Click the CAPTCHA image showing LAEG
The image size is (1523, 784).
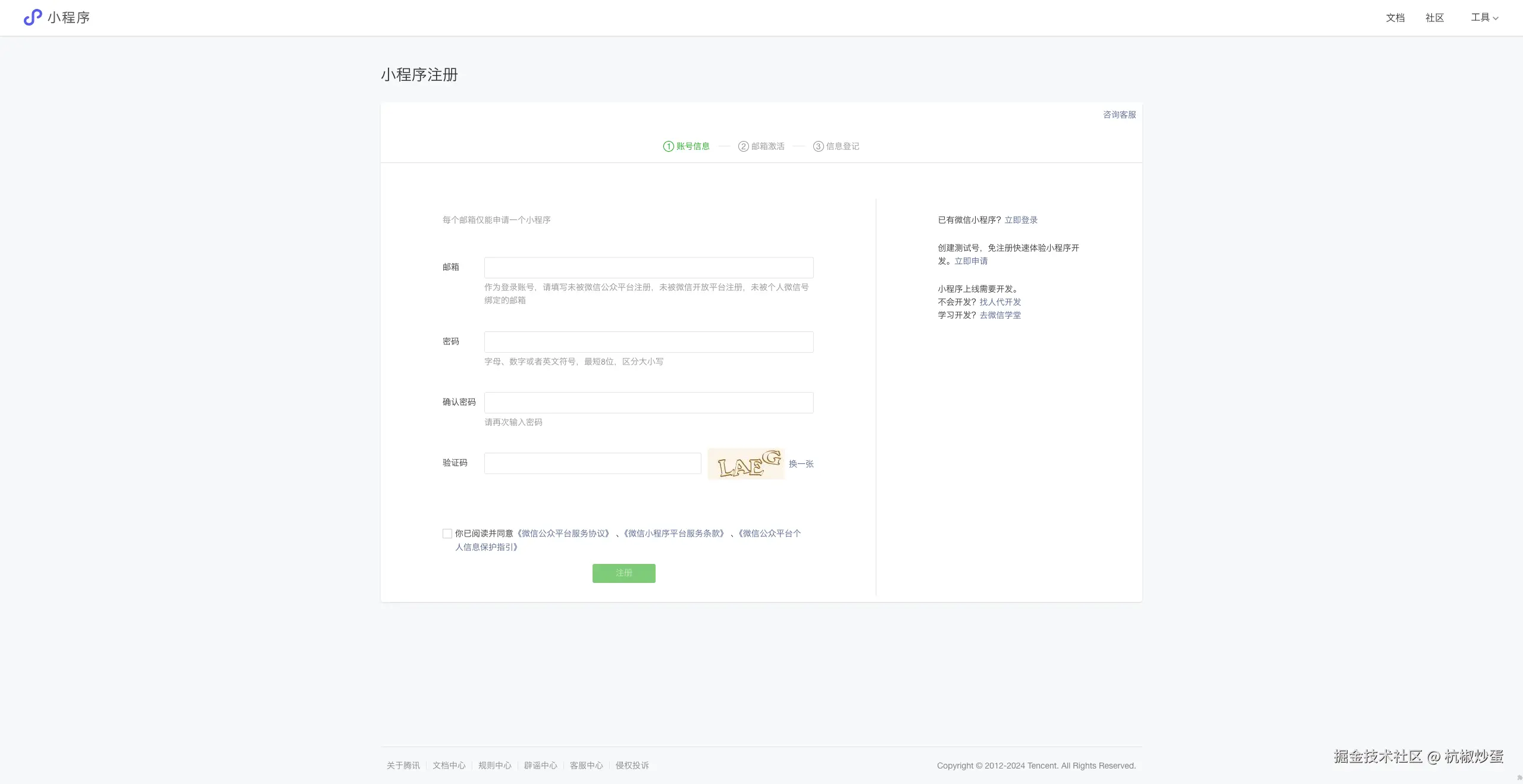746,464
